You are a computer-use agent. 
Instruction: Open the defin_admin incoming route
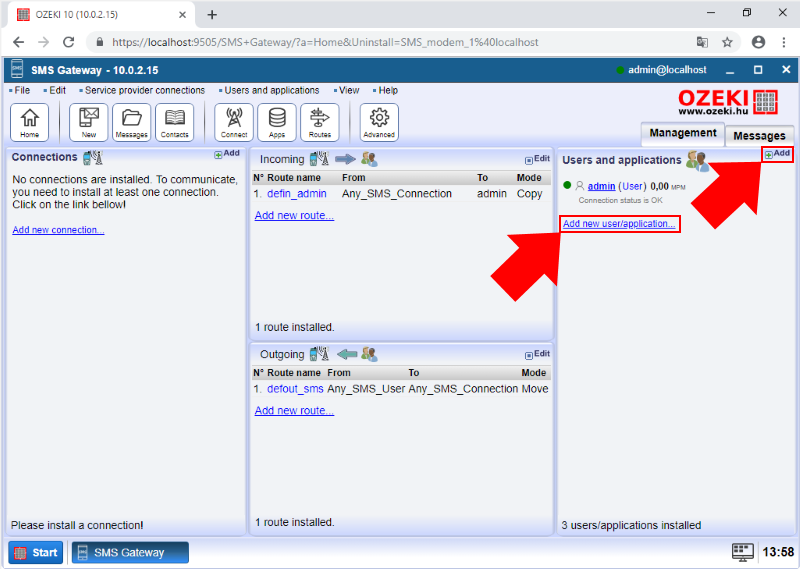coord(296,194)
